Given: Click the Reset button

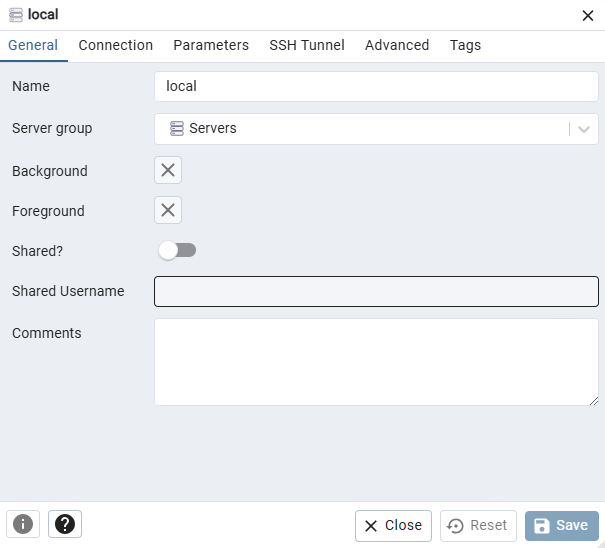Looking at the screenshot, I should click(x=478, y=526).
